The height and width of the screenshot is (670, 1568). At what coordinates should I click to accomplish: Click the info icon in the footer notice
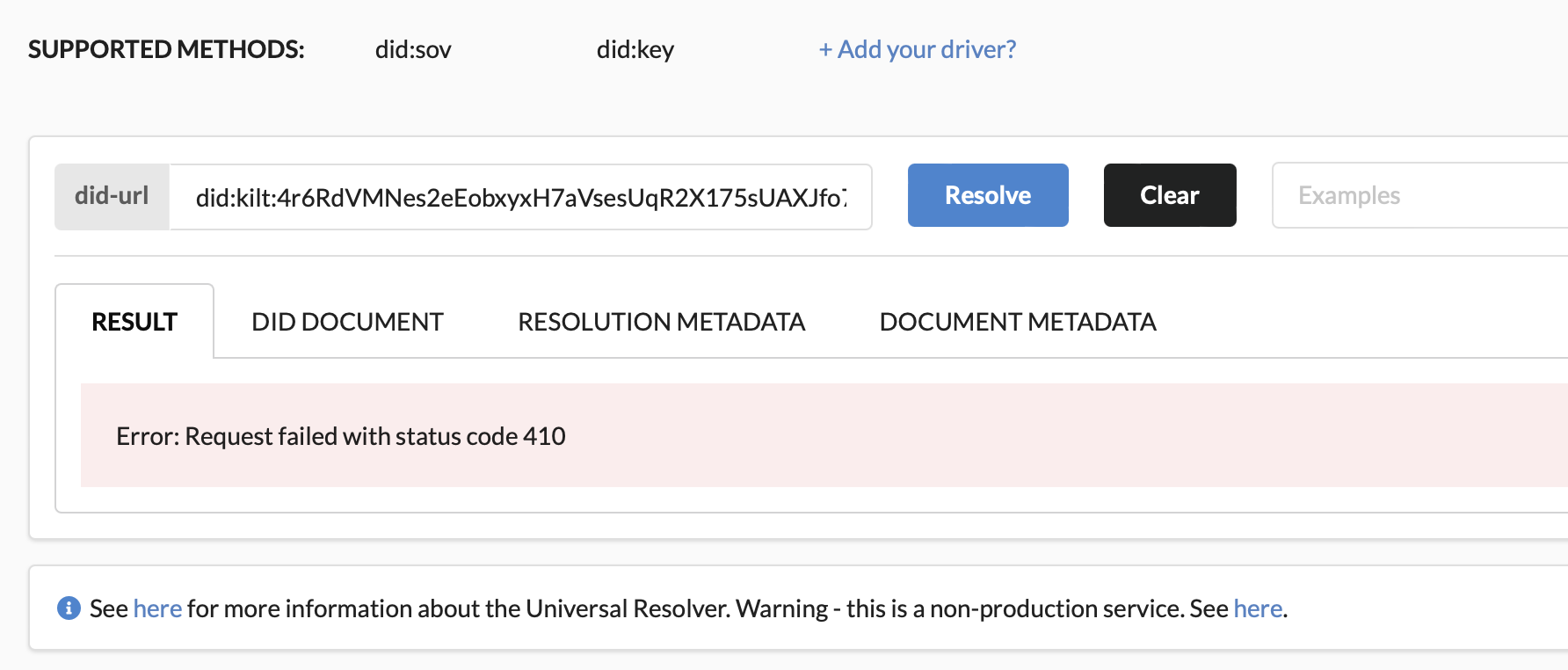[69, 608]
